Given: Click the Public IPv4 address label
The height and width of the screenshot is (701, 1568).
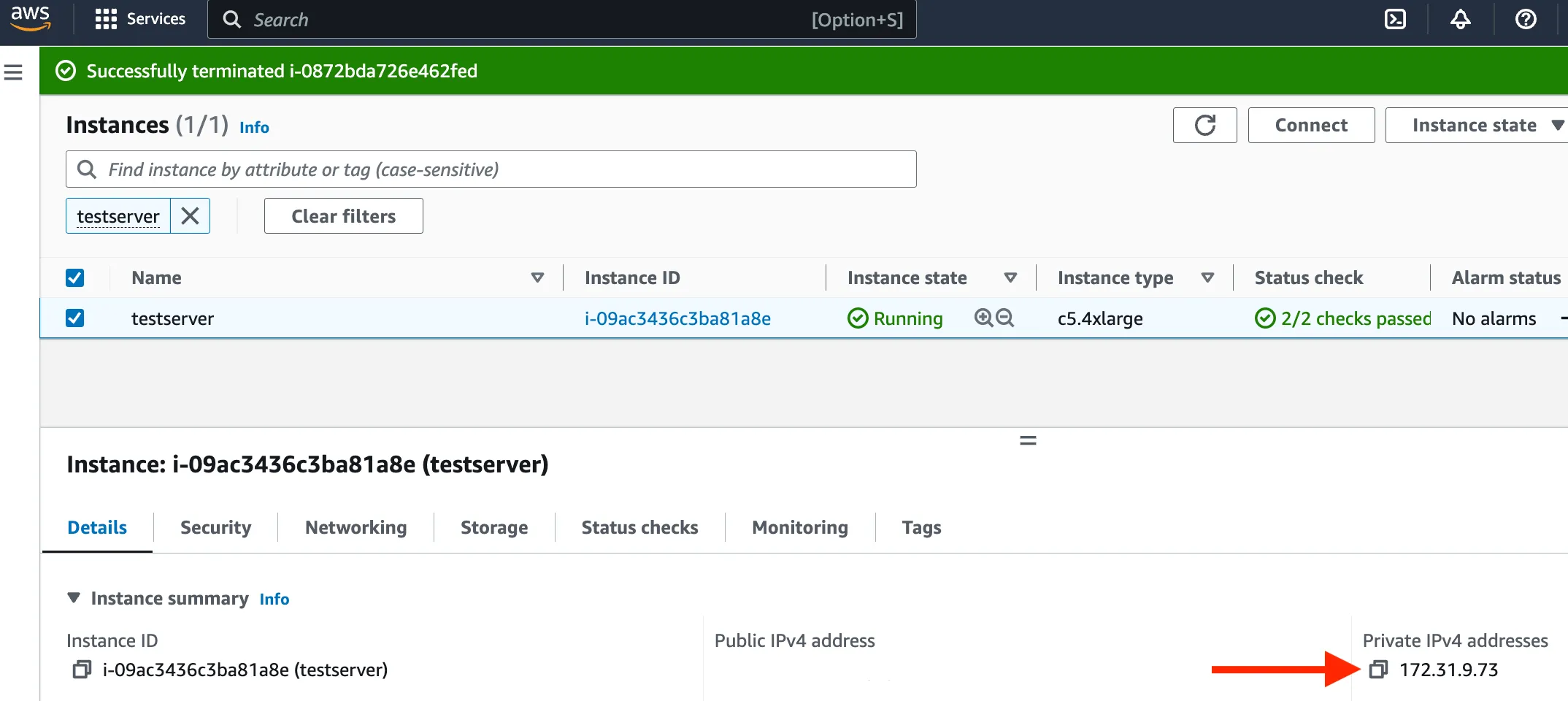Looking at the screenshot, I should point(794,640).
